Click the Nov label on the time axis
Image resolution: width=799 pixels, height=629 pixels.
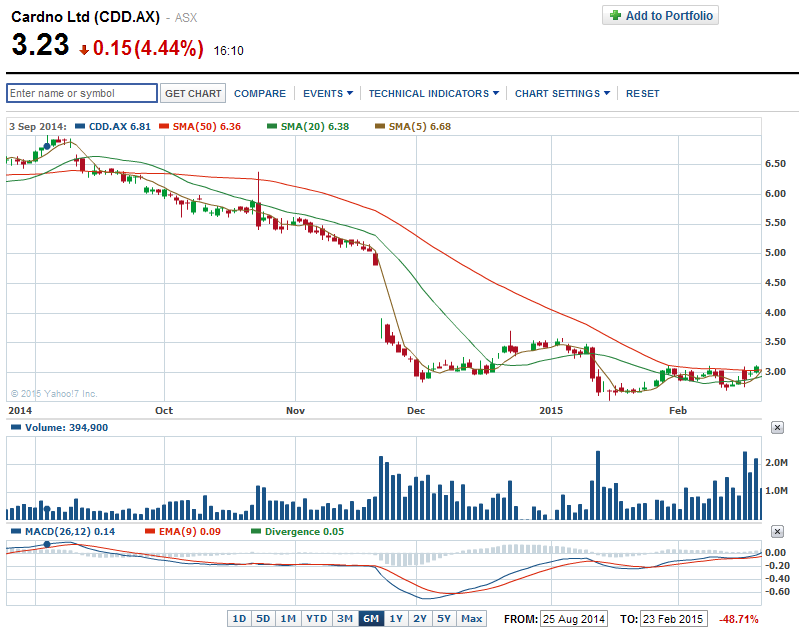point(295,410)
